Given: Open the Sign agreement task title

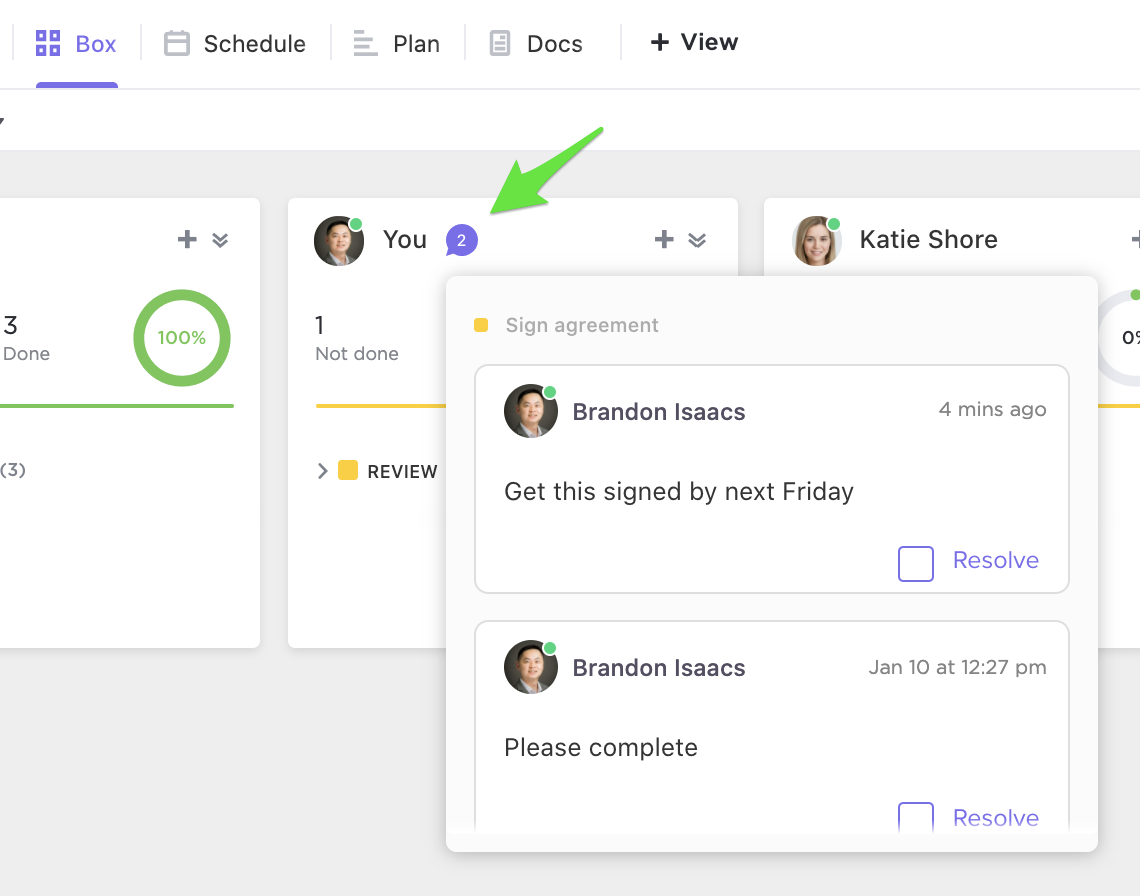Looking at the screenshot, I should (x=582, y=325).
